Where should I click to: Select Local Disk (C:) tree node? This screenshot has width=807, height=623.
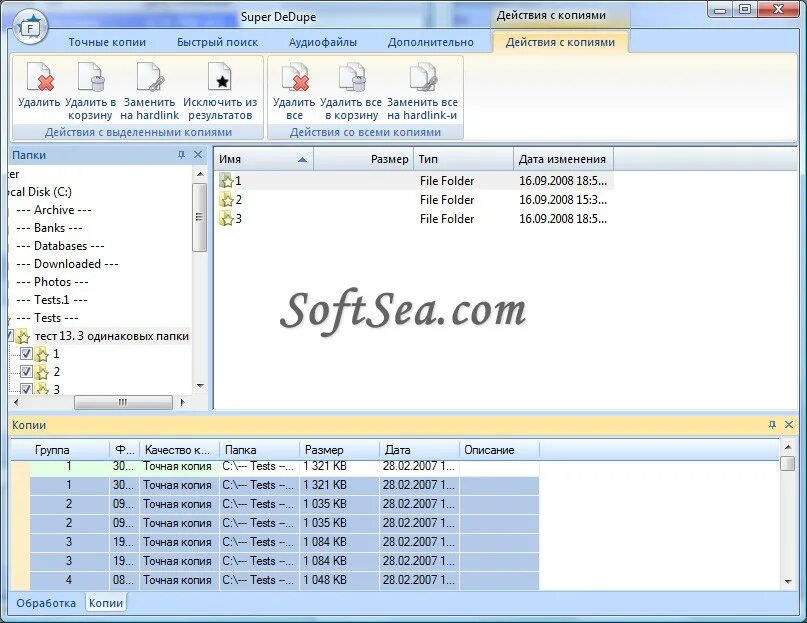coord(40,192)
